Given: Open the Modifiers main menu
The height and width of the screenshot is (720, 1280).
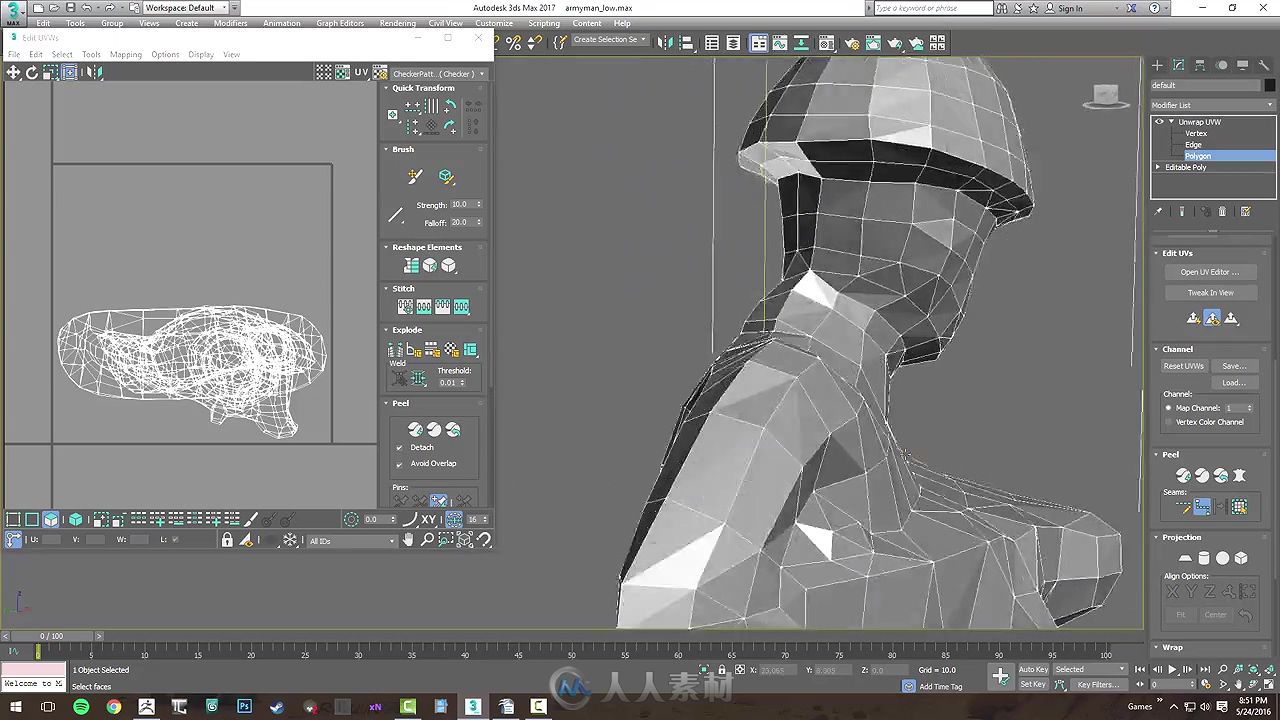Looking at the screenshot, I should (x=230, y=23).
